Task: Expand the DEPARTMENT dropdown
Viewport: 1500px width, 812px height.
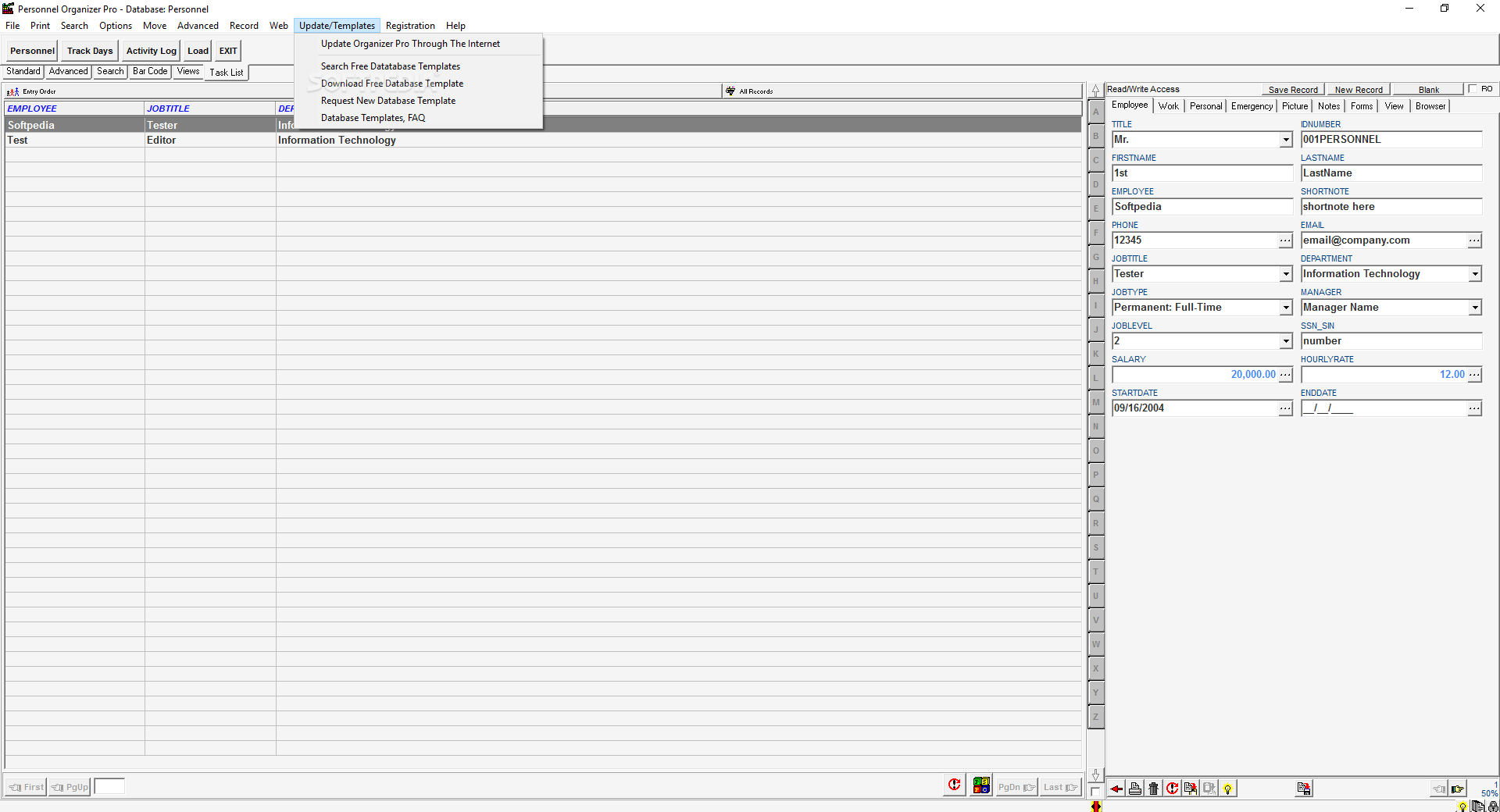Action: 1475,274
